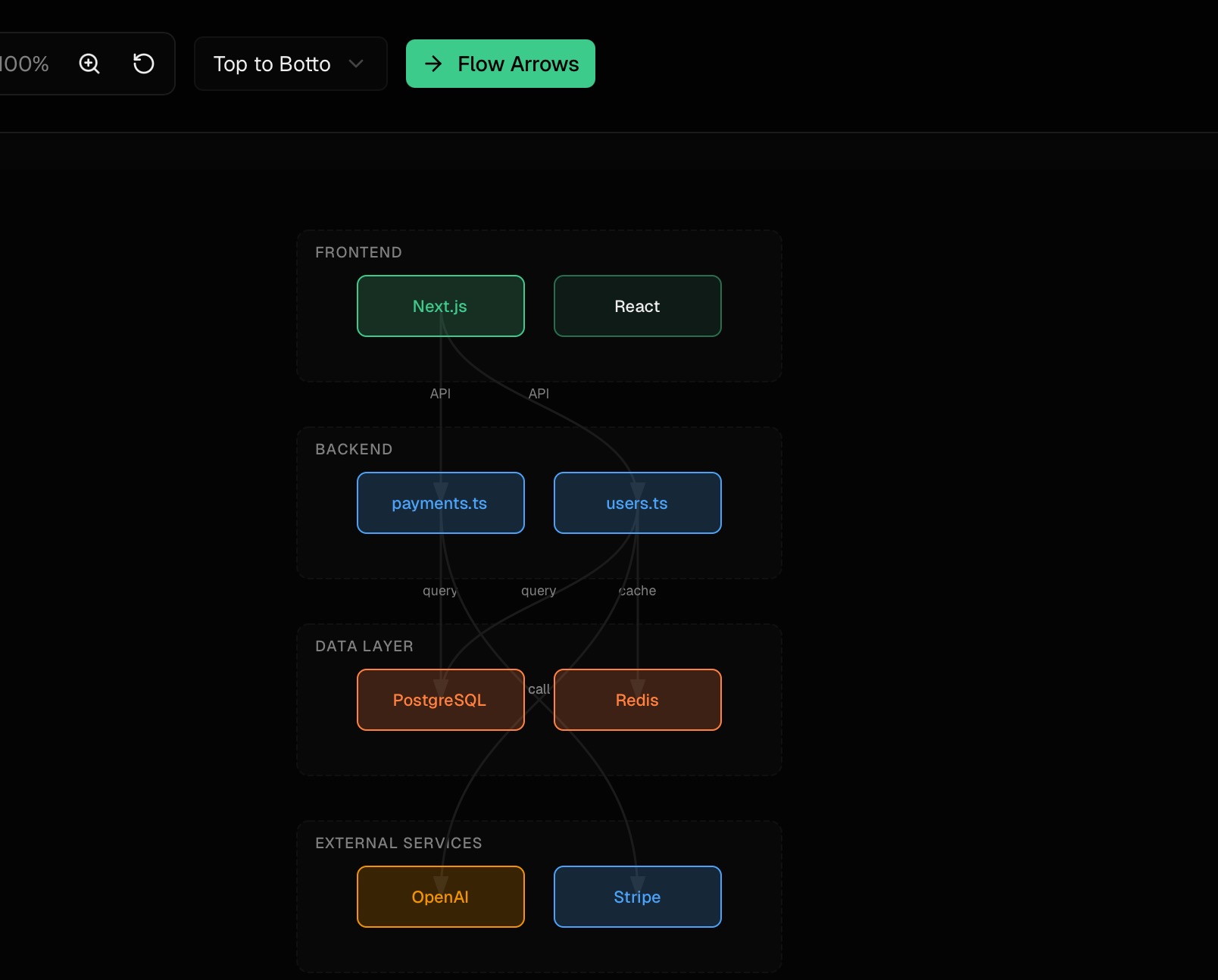Click the DATA LAYER group label
Image resolution: width=1218 pixels, height=980 pixels.
tap(365, 646)
